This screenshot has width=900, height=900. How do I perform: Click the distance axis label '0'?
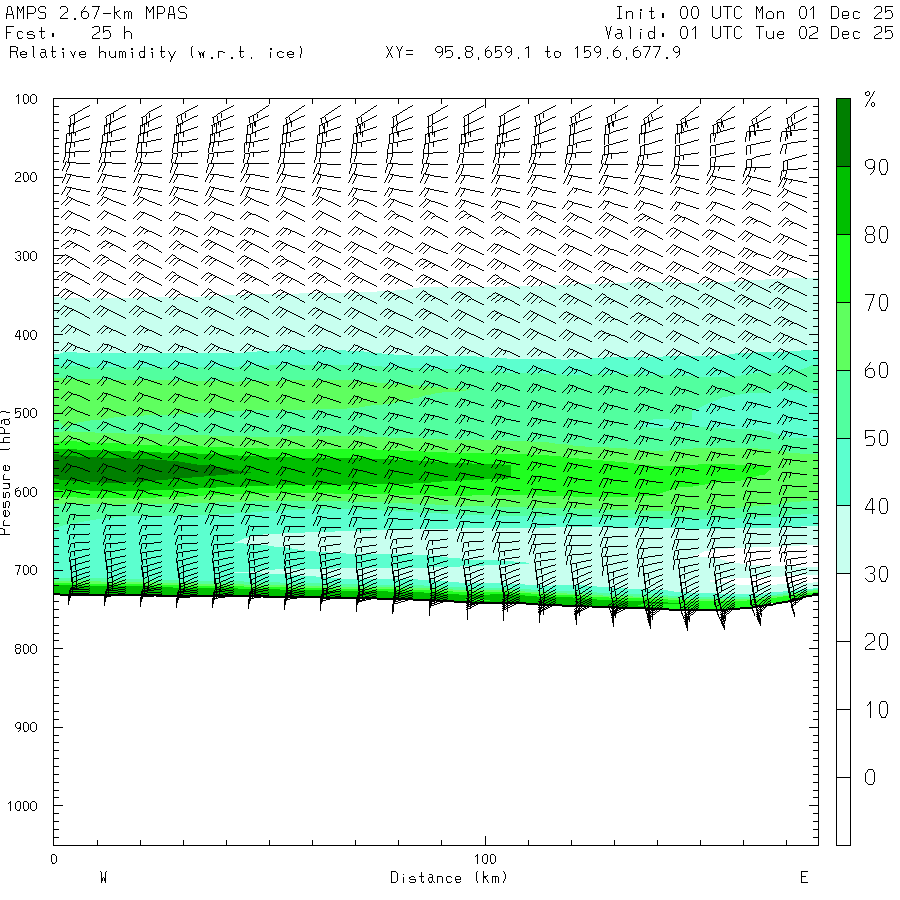54,859
